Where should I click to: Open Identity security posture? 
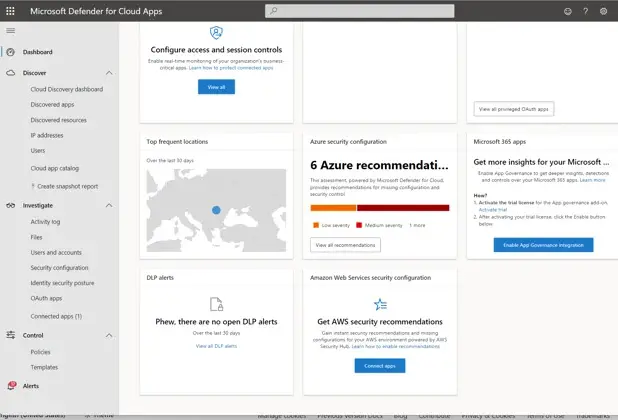pyautogui.click(x=62, y=283)
